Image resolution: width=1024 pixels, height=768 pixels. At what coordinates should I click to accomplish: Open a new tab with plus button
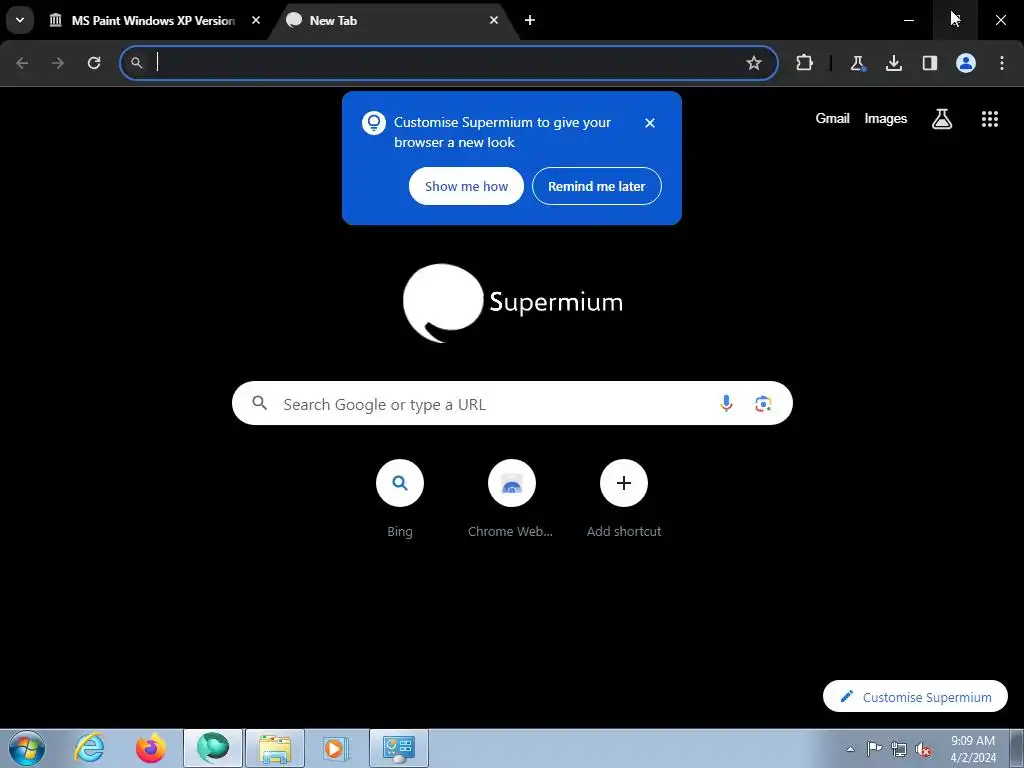(530, 20)
